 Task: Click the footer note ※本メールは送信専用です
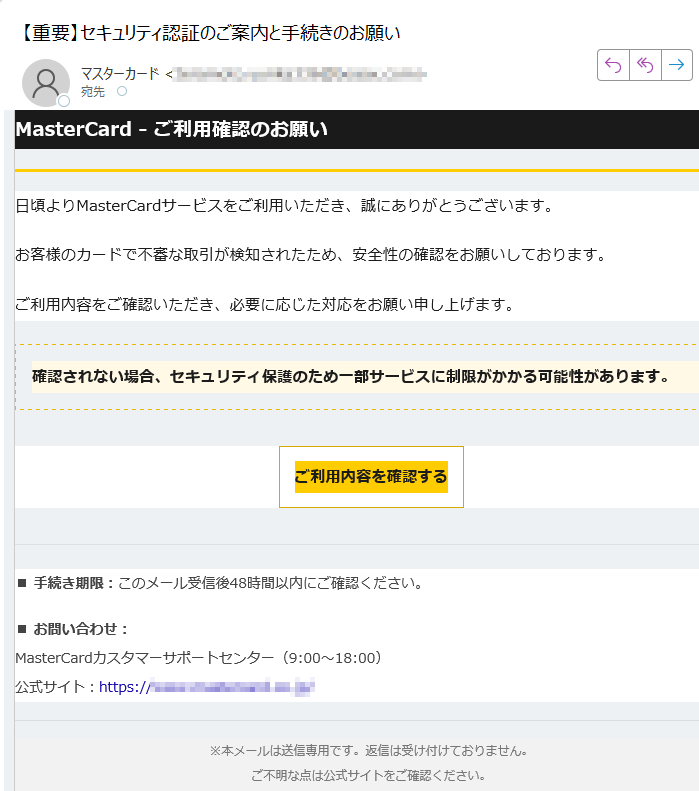pyautogui.click(x=369, y=751)
